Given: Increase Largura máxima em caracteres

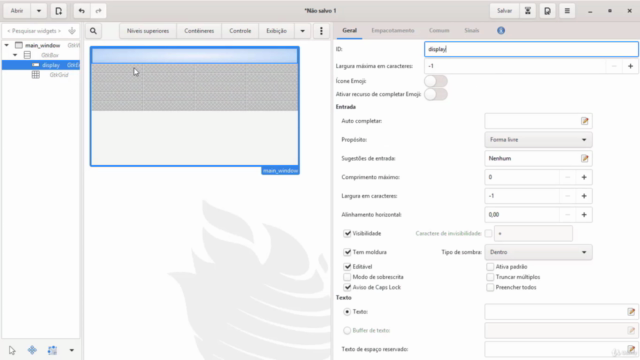Looking at the screenshot, I should pyautogui.click(x=630, y=66).
